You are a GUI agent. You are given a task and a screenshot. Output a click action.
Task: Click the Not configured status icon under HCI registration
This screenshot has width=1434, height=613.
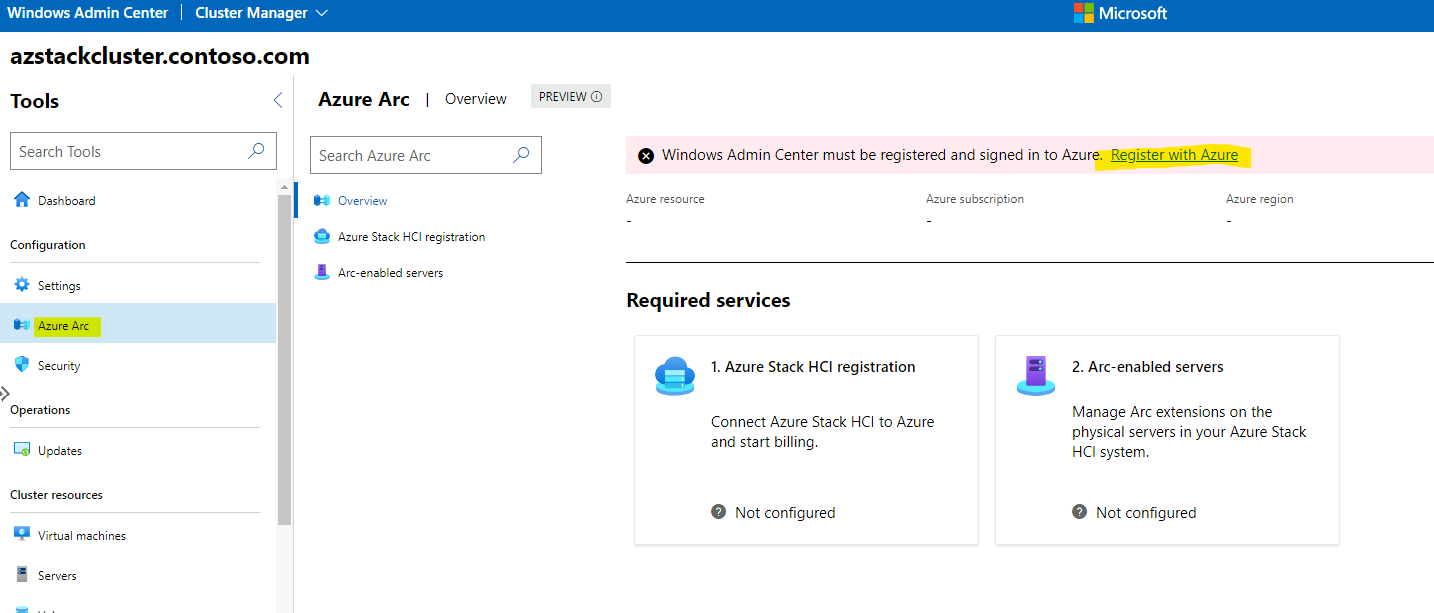(718, 512)
